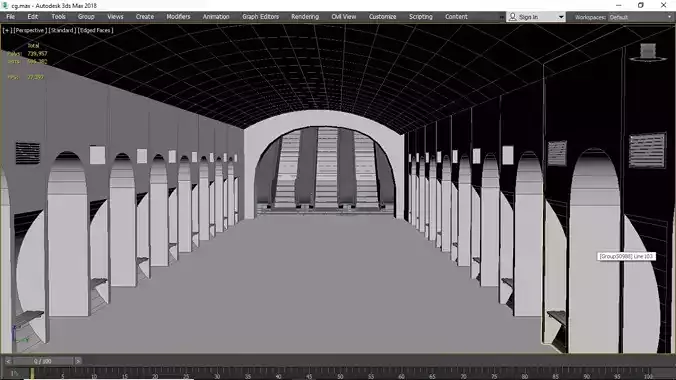
Task: Click the 3ds Max application icon in title bar
Action: [x=5, y=6]
